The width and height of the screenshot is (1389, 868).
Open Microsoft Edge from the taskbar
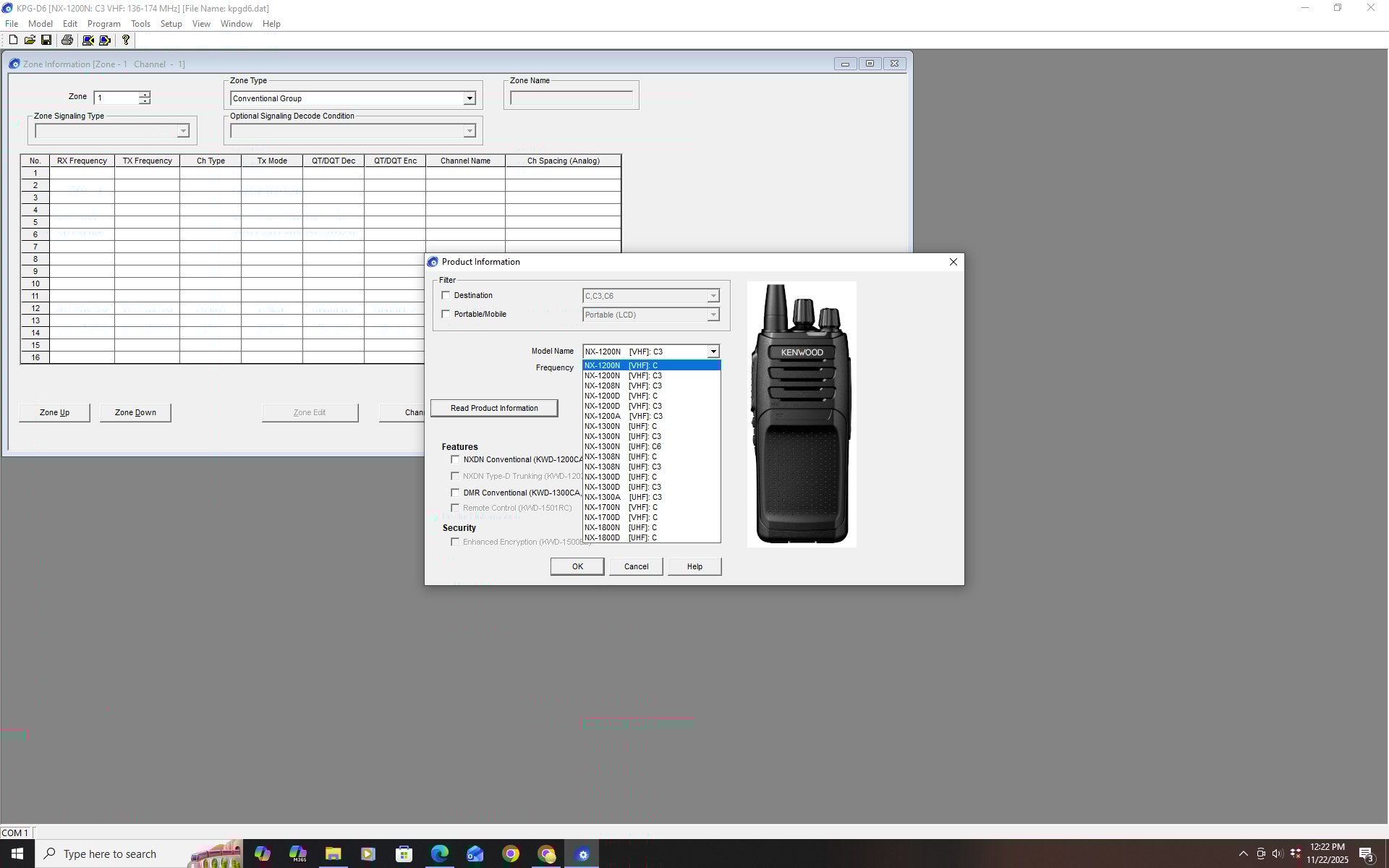pyautogui.click(x=440, y=854)
